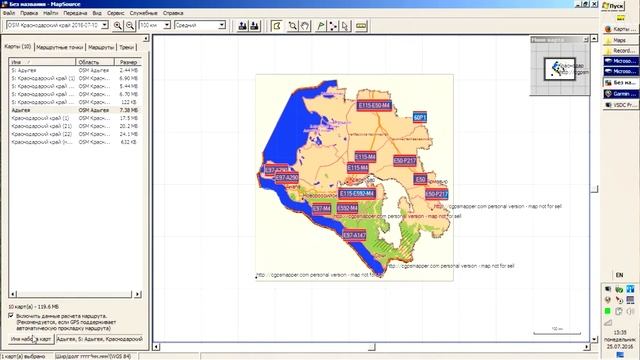Open the Garmin taskbar item

point(620,94)
